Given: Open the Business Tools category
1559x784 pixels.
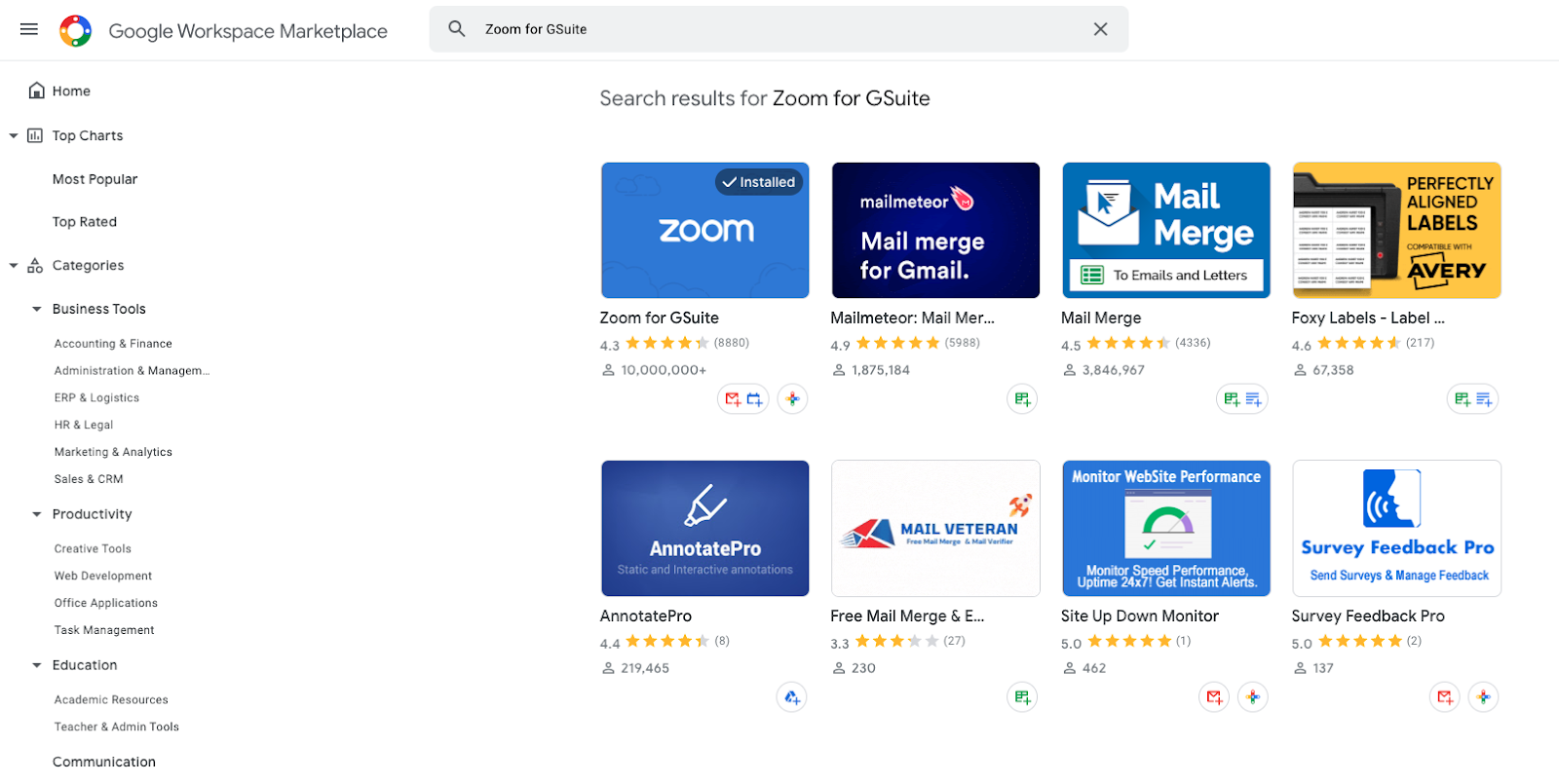Looking at the screenshot, I should pyautogui.click(x=99, y=309).
